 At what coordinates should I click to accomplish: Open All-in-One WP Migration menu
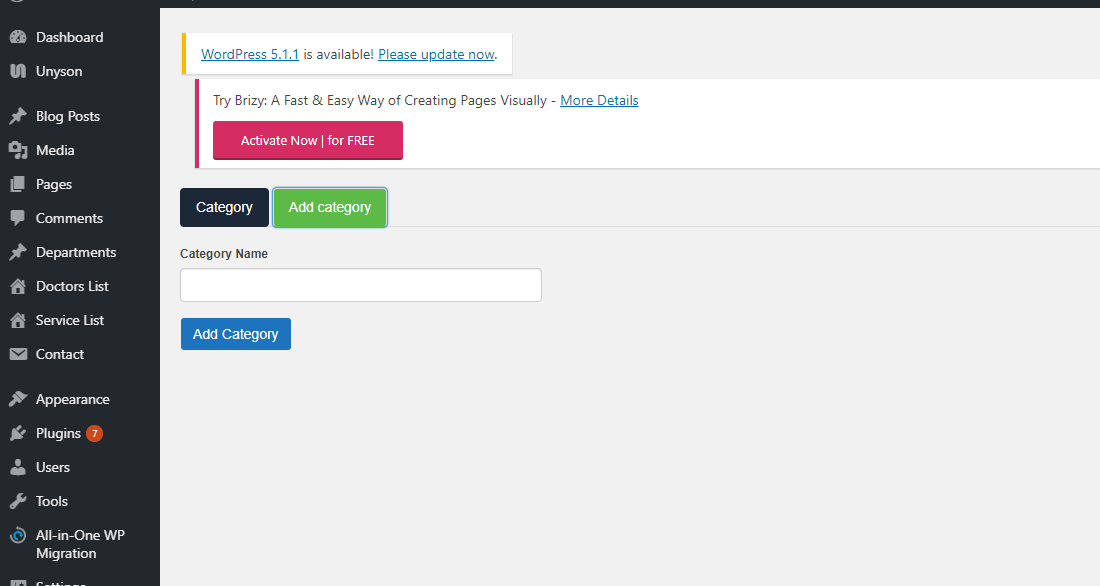80,544
